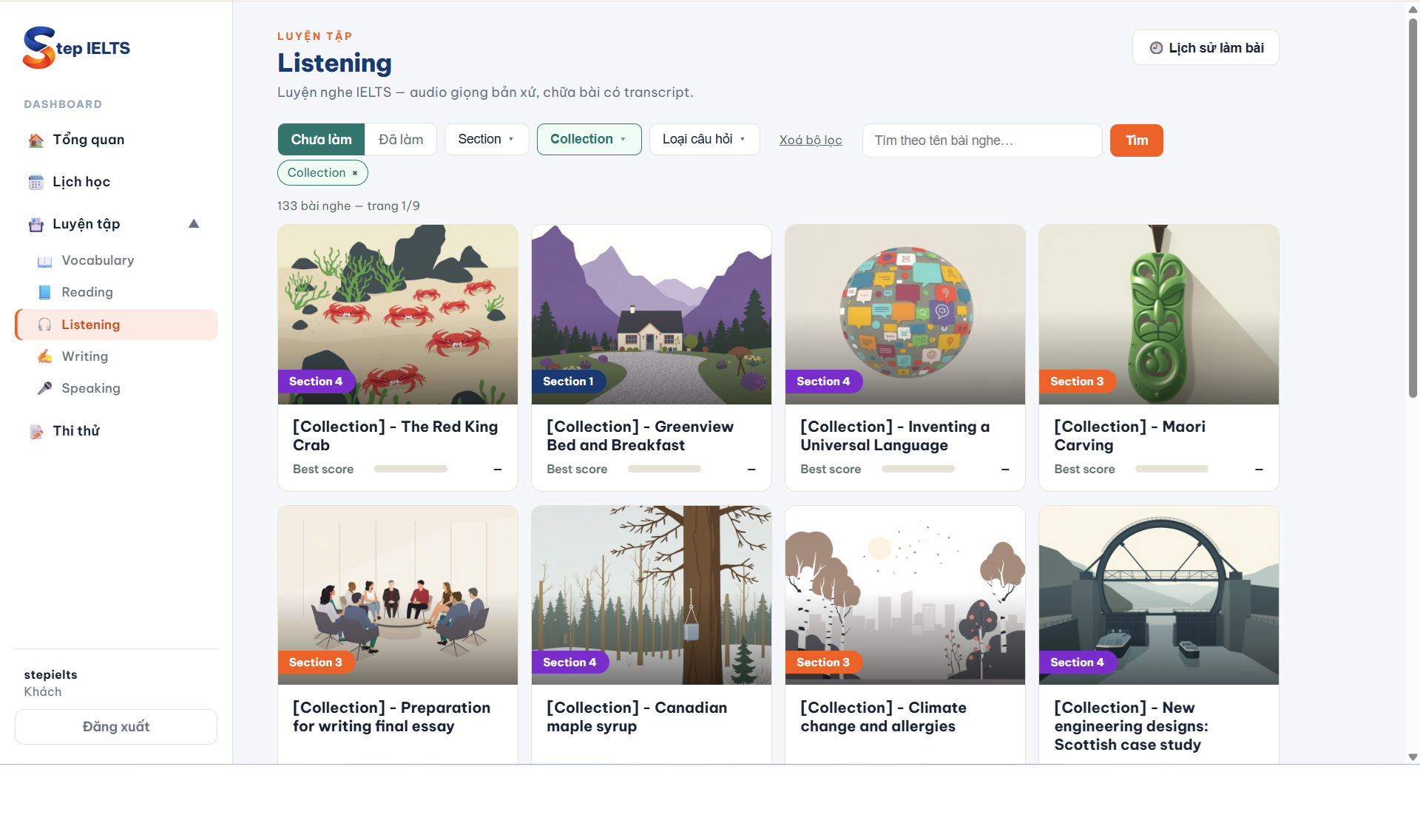
Task: Click the Thi thử document icon
Action: point(35,432)
